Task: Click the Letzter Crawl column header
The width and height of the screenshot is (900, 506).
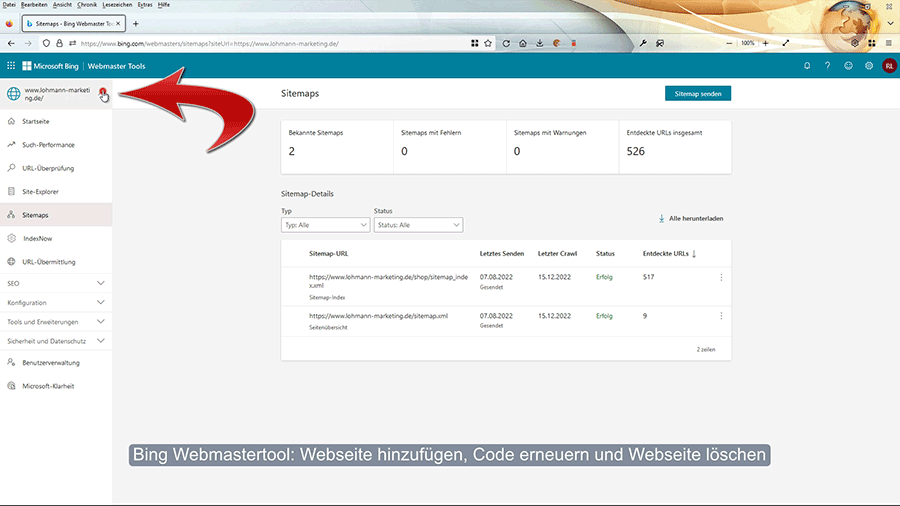Action: point(557,254)
